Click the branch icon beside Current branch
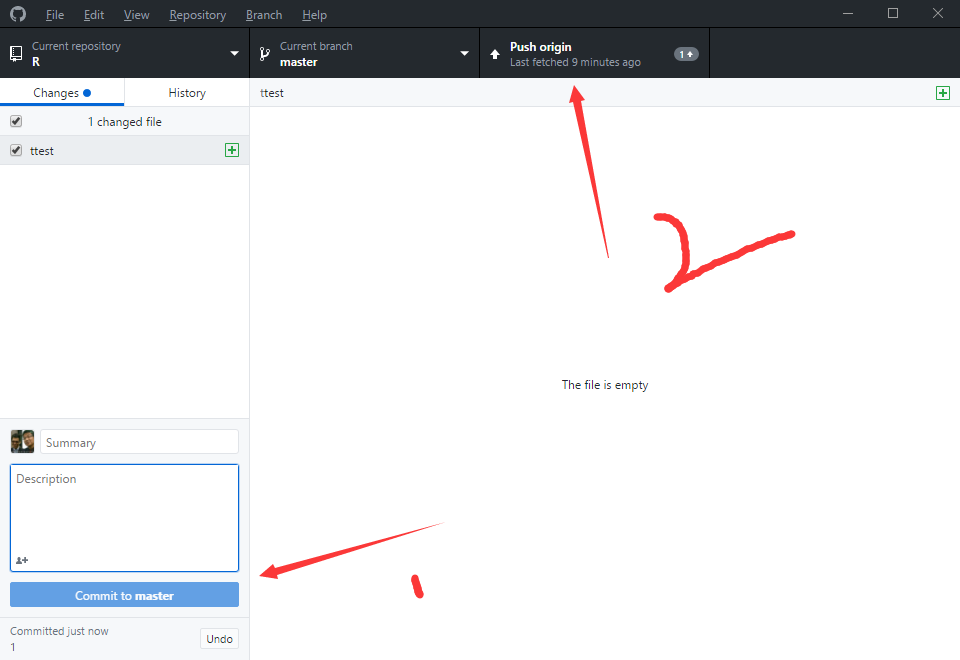960x660 pixels. click(265, 54)
